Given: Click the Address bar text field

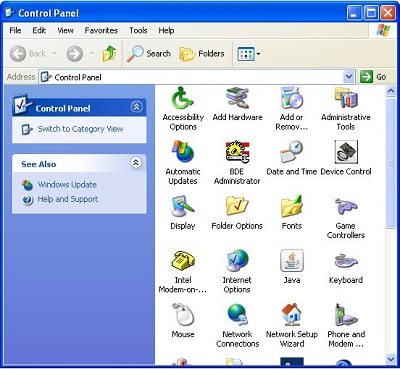Looking at the screenshot, I should 197,77.
